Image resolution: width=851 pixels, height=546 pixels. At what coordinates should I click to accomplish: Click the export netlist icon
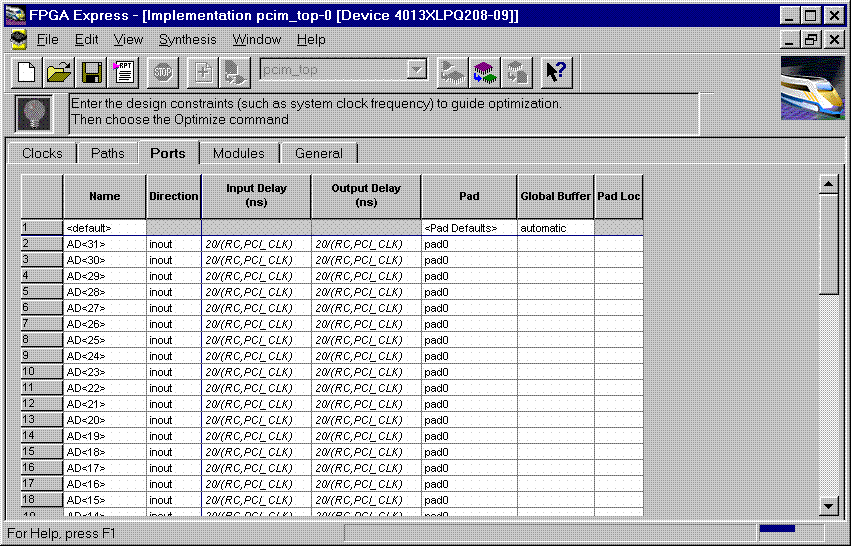[x=517, y=72]
